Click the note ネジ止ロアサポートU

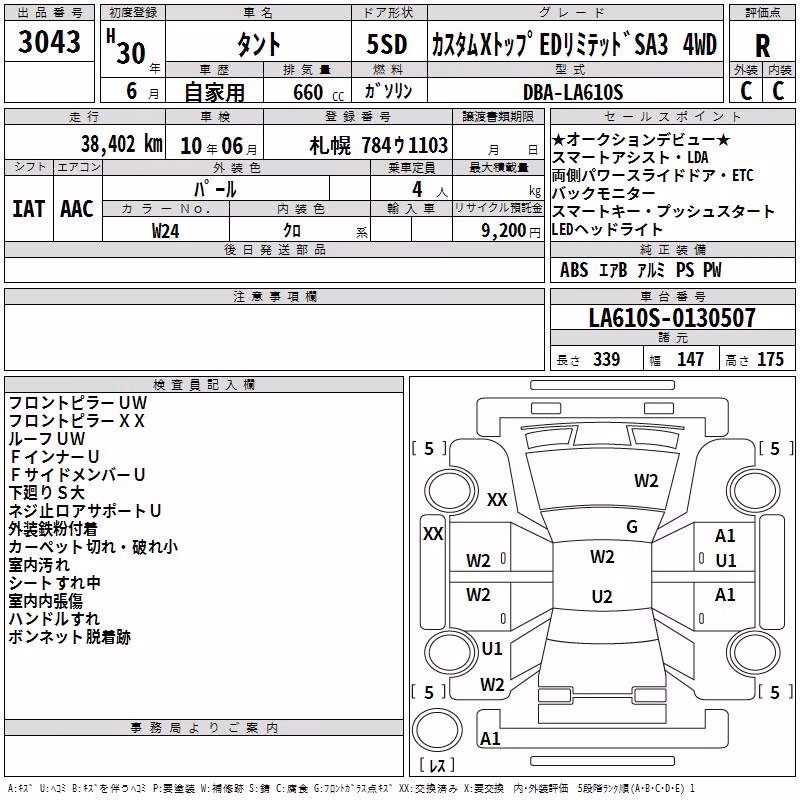point(85,511)
